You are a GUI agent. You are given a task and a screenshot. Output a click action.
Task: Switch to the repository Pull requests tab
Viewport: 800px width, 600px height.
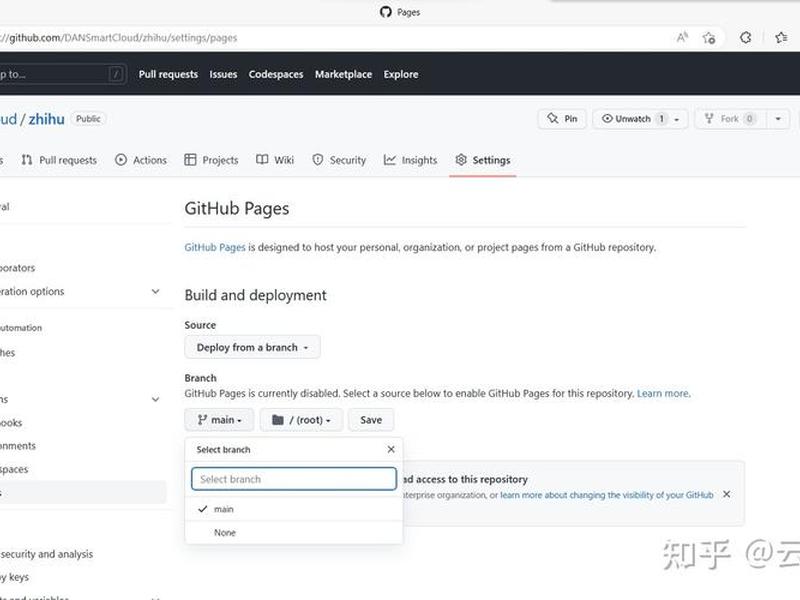point(59,160)
